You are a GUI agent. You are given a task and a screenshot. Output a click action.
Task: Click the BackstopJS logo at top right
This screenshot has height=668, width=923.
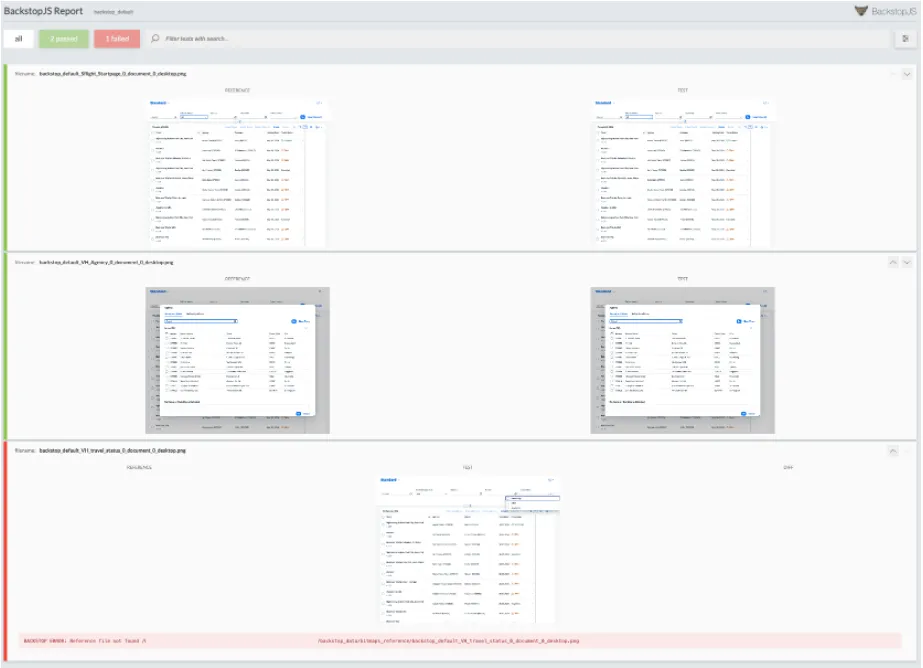(885, 11)
